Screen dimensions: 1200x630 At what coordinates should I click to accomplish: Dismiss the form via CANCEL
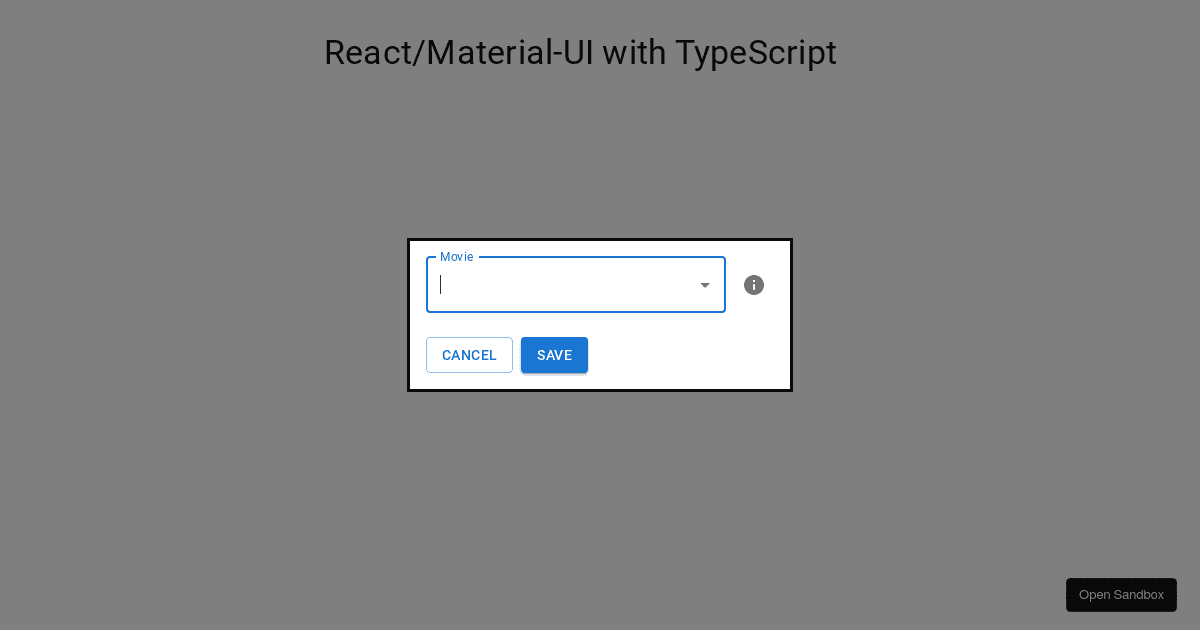[x=469, y=355]
